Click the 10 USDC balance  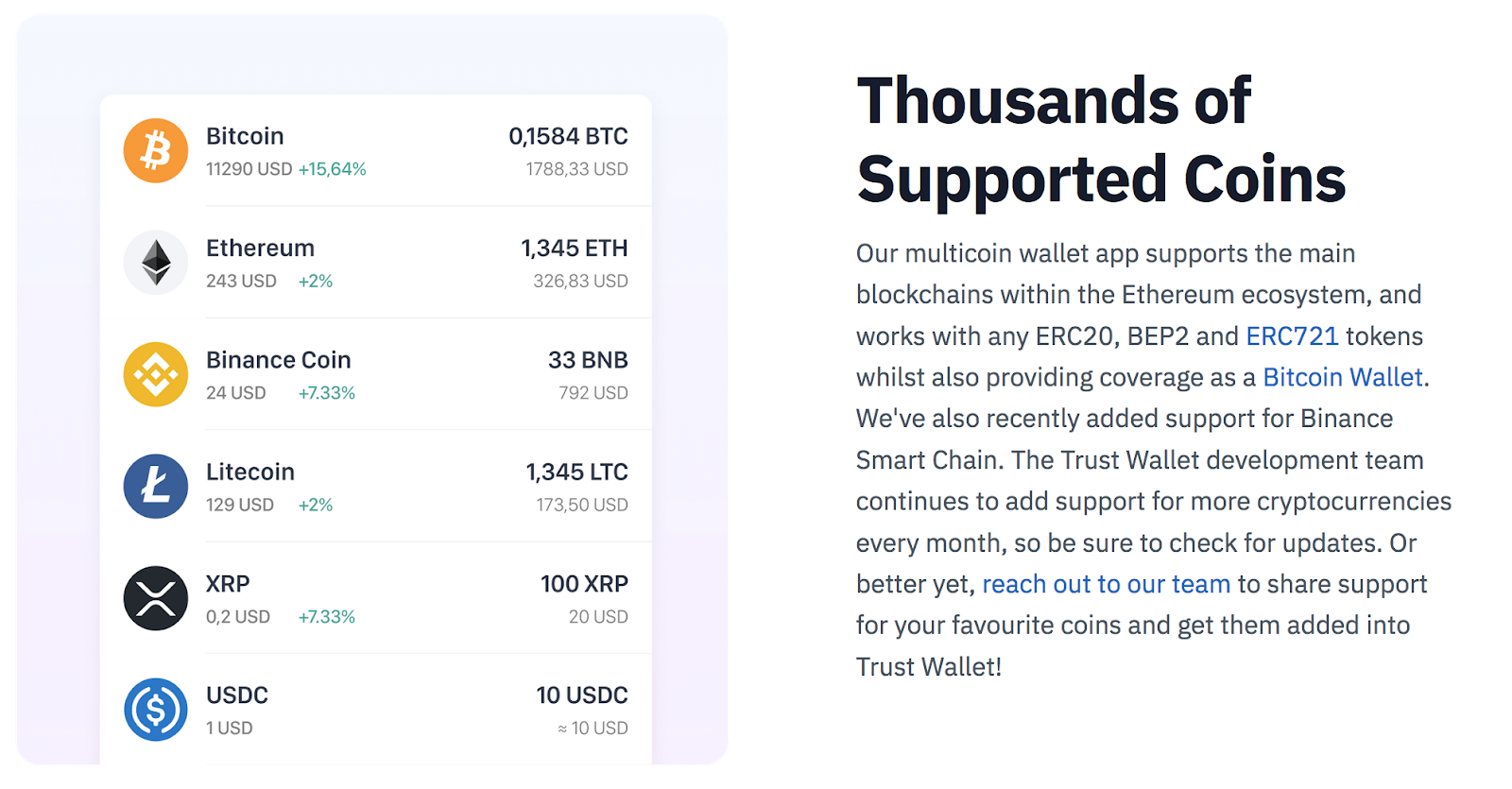[581, 696]
